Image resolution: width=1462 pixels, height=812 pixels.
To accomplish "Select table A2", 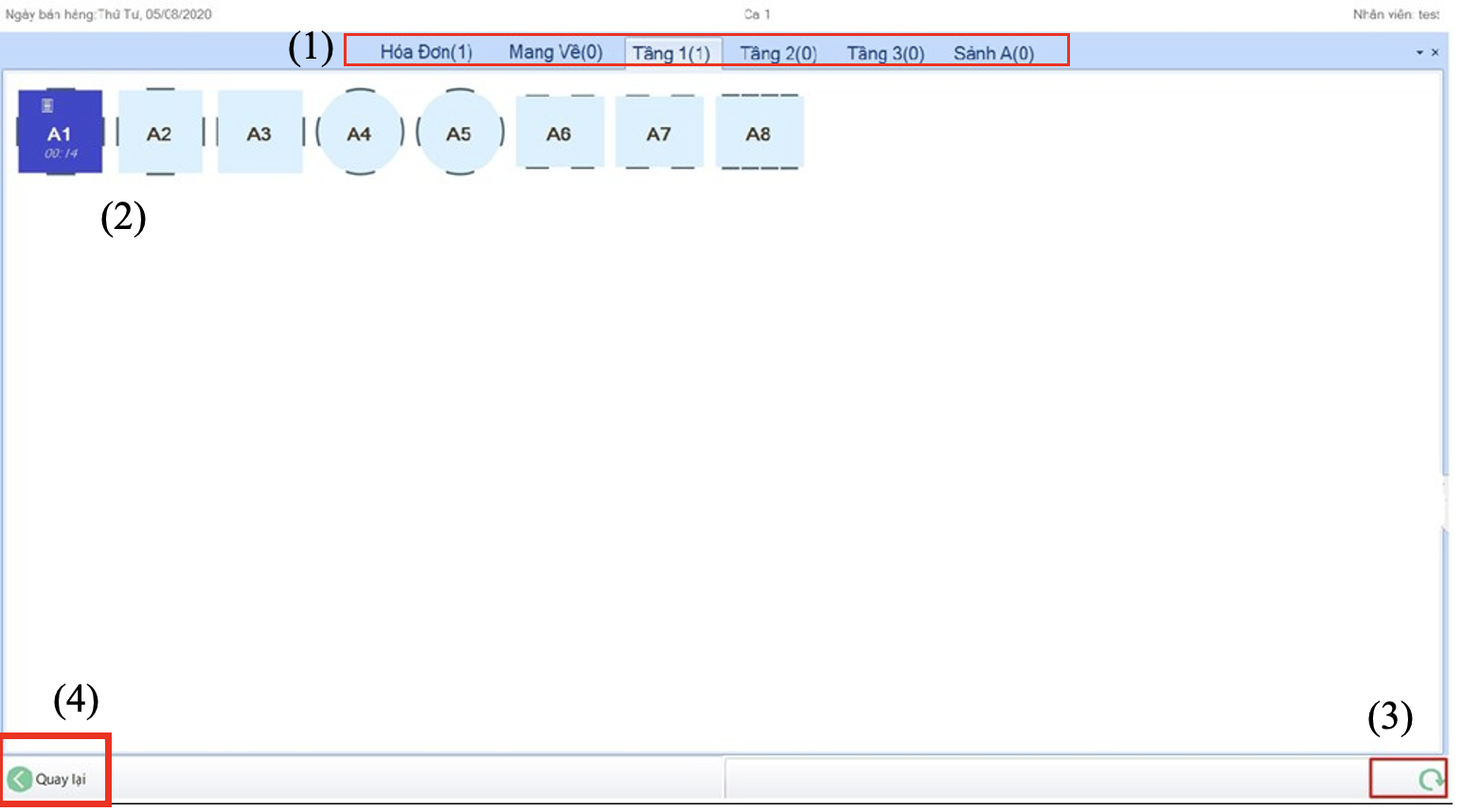I will pyautogui.click(x=160, y=132).
